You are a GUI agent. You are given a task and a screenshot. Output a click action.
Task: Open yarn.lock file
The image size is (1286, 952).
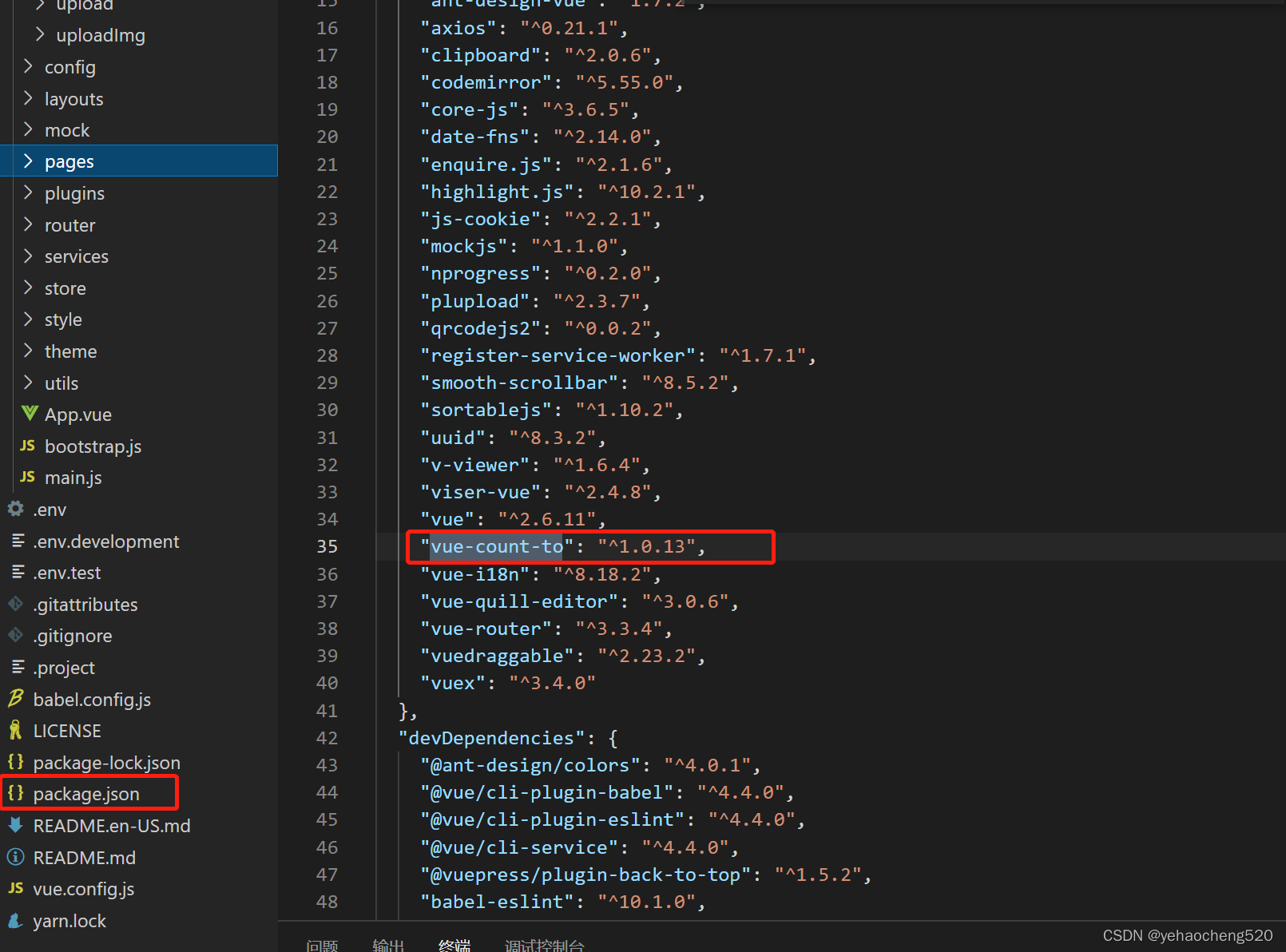coord(69,921)
